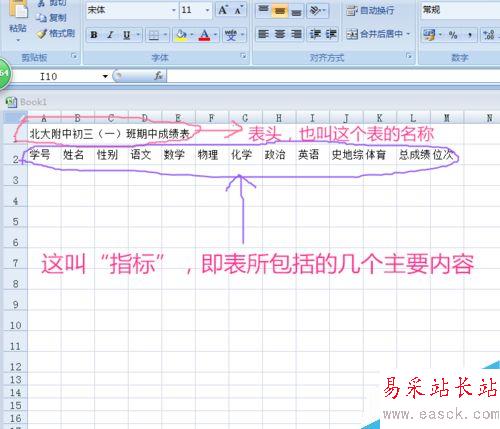The height and width of the screenshot is (429, 500).
Task: Apply the red font color A
Action: 204,35
